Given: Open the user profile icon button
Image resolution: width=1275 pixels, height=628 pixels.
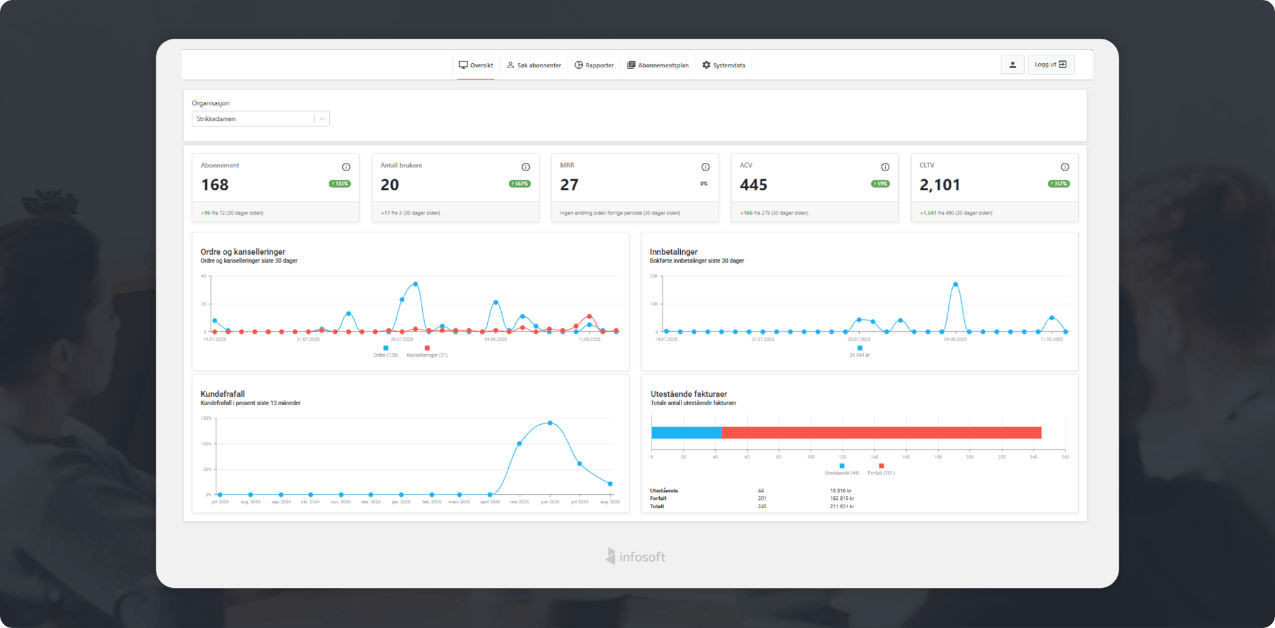Looking at the screenshot, I should coord(1012,65).
